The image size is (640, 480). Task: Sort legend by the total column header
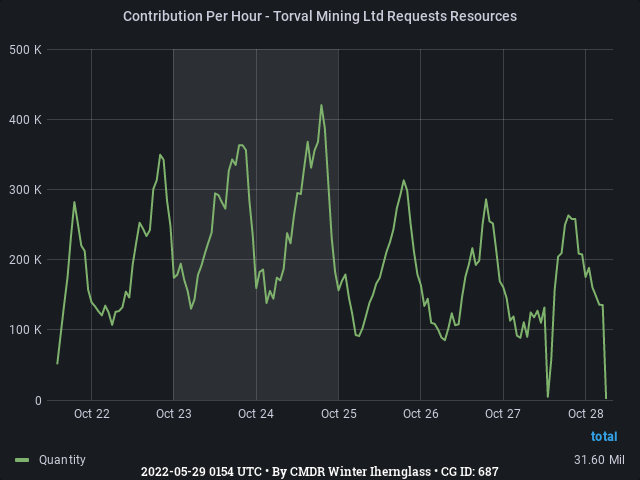tap(604, 436)
